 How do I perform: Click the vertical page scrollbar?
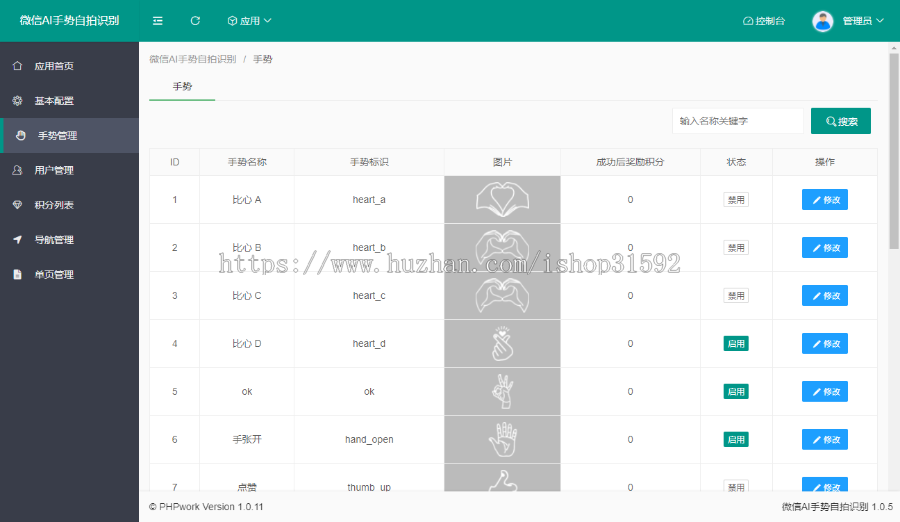click(x=894, y=152)
